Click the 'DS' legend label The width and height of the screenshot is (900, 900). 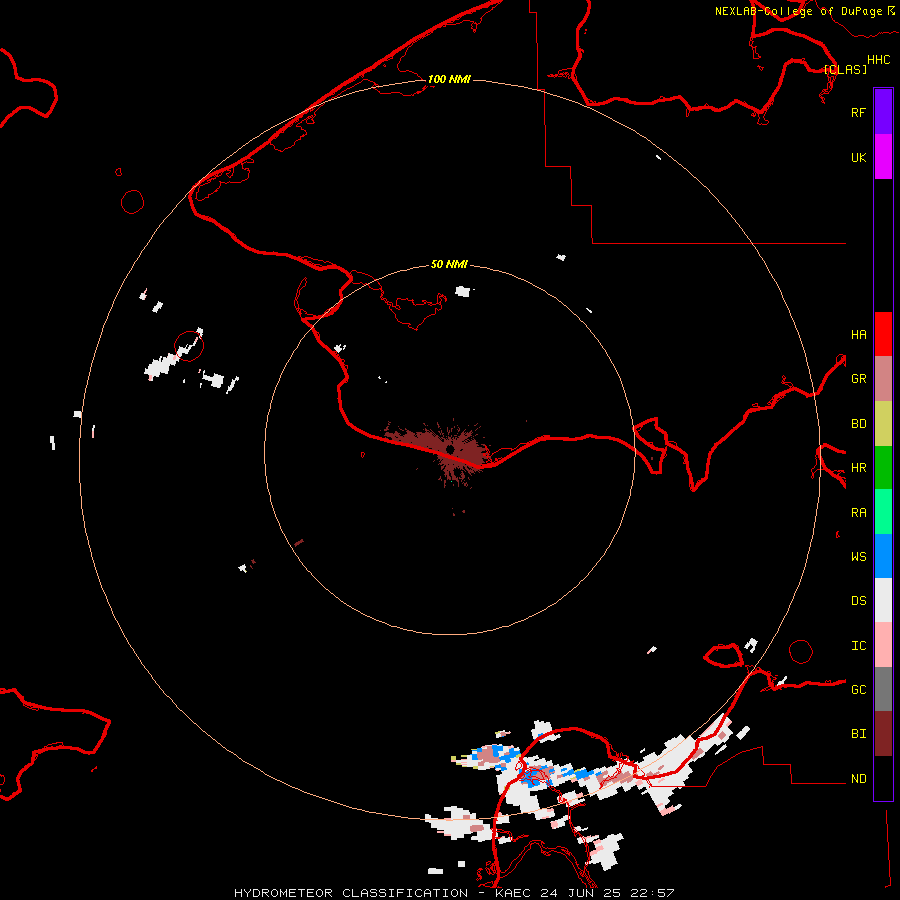click(858, 601)
